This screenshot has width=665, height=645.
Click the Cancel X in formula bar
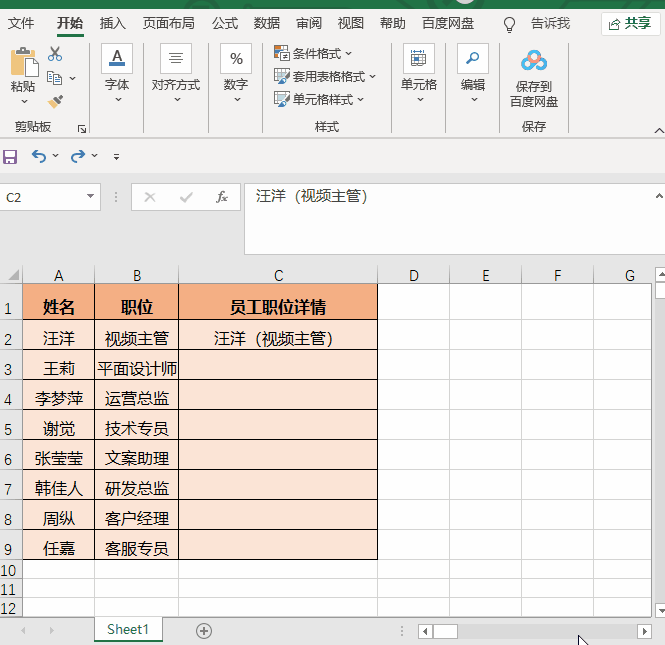pyautogui.click(x=150, y=197)
